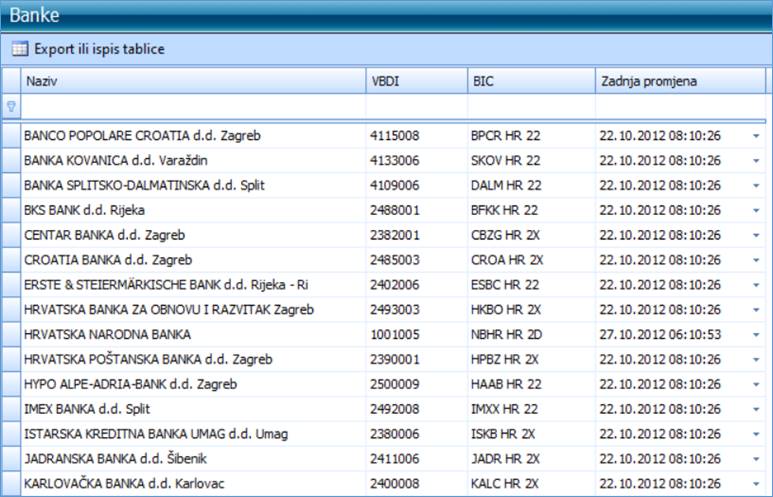This screenshot has height=497, width=773.
Task: Open date dropdown for BANKA SPLITSKO-DALMATINSKA row
Action: (x=756, y=186)
